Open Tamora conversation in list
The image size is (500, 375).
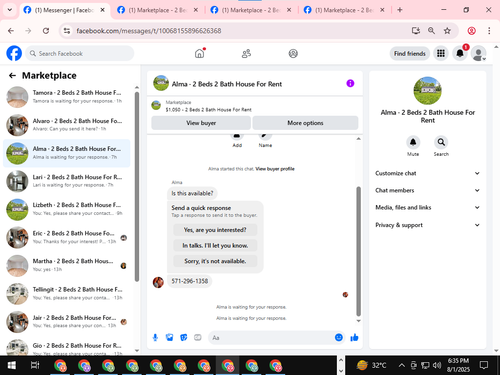point(67,97)
